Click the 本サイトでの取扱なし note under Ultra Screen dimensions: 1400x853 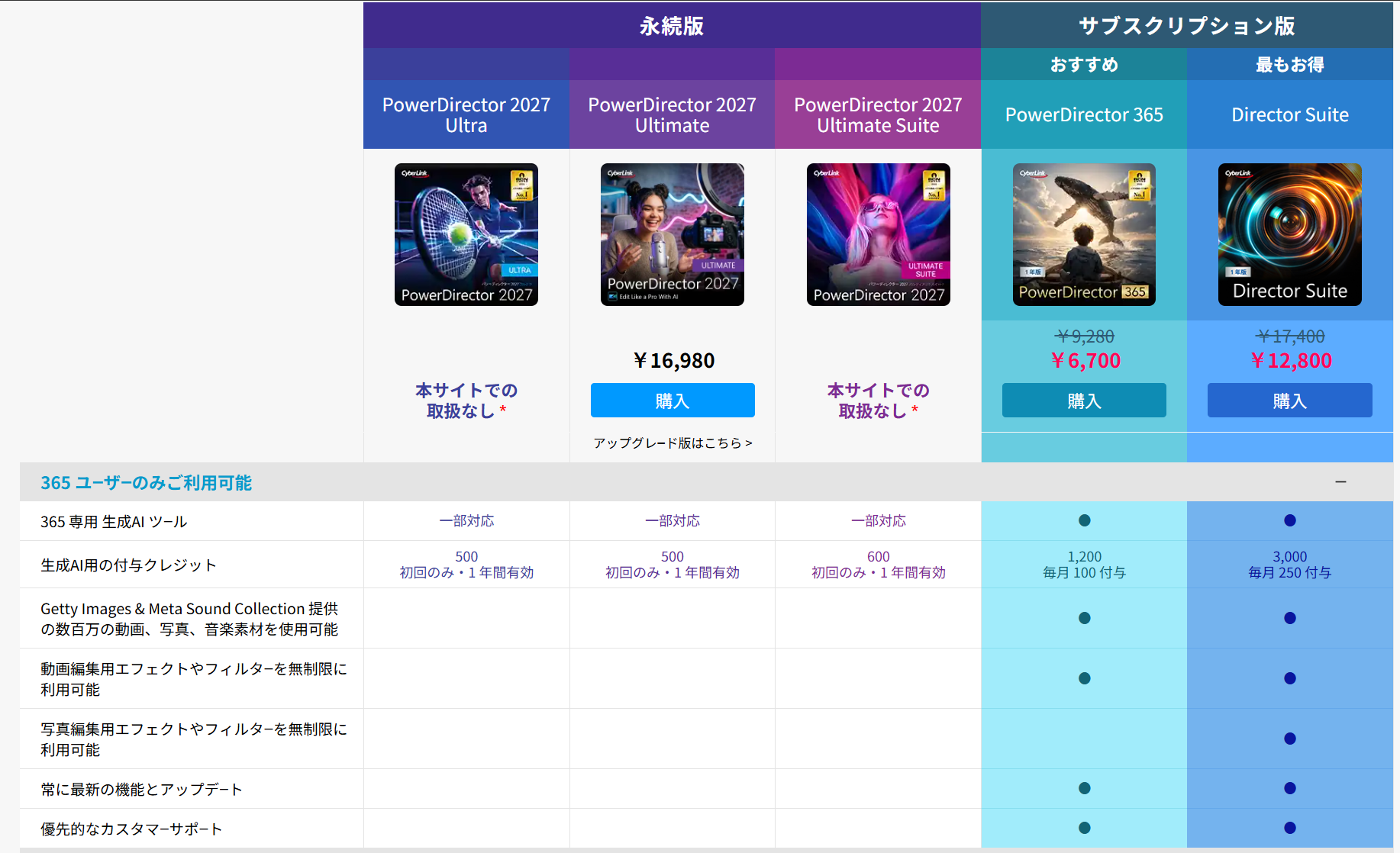click(x=466, y=401)
